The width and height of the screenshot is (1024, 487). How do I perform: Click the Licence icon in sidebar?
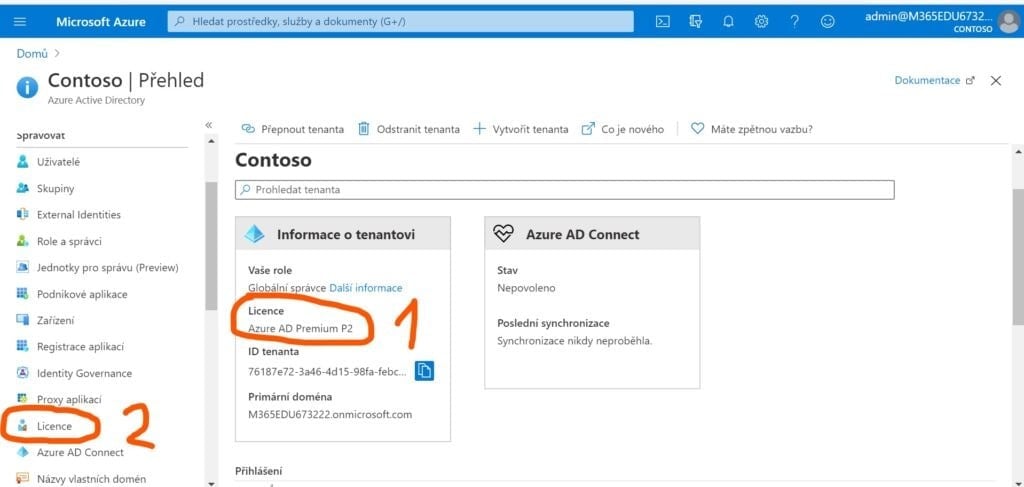(x=23, y=426)
